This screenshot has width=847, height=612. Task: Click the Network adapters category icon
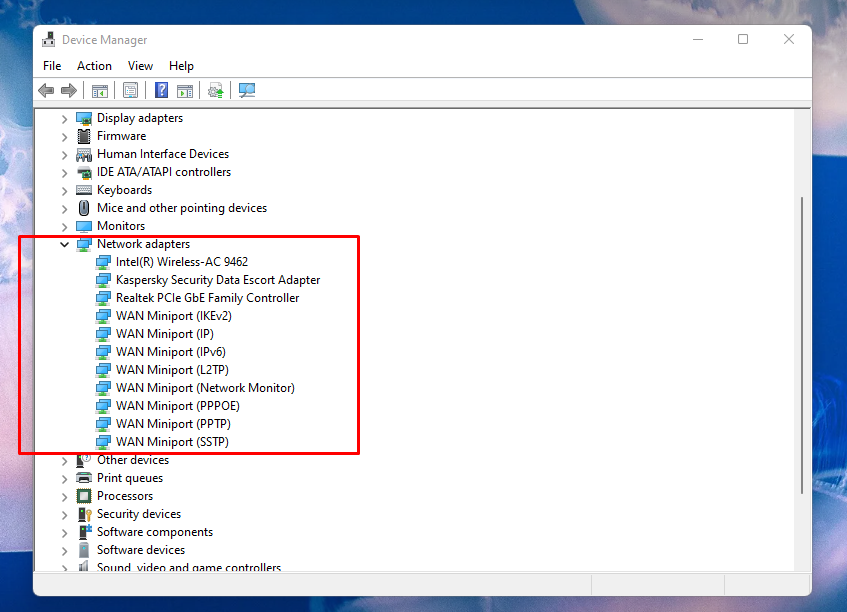(x=84, y=244)
